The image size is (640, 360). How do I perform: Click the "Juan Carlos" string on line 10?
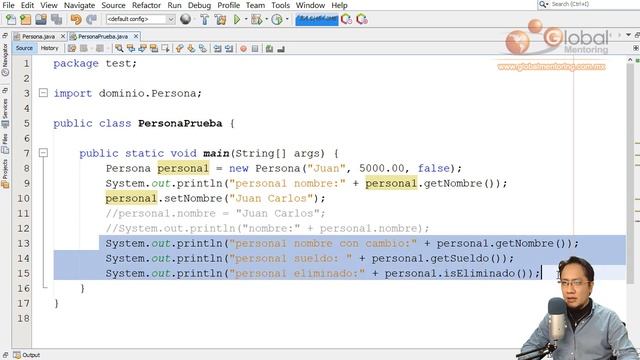click(271, 198)
